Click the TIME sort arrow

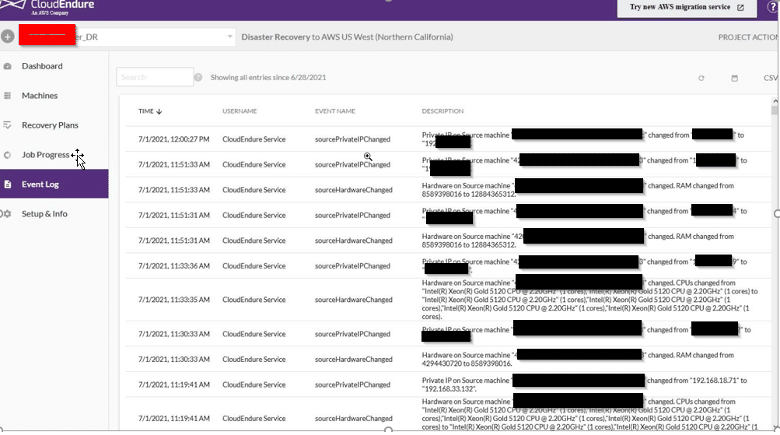click(x=159, y=111)
